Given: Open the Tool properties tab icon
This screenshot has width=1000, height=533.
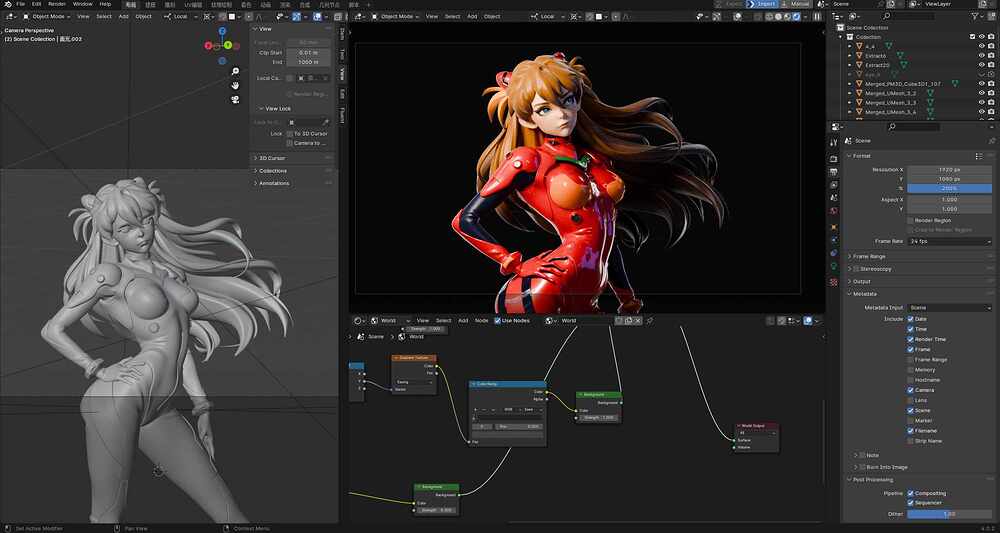Looking at the screenshot, I should tap(834, 142).
